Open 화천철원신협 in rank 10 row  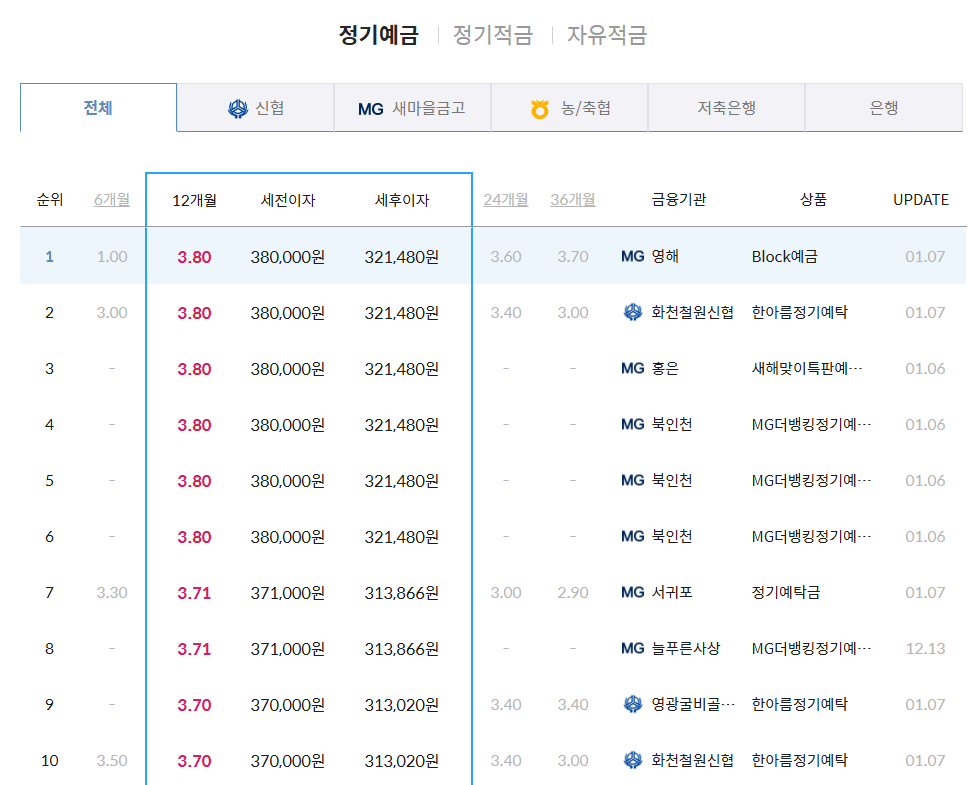click(x=692, y=760)
